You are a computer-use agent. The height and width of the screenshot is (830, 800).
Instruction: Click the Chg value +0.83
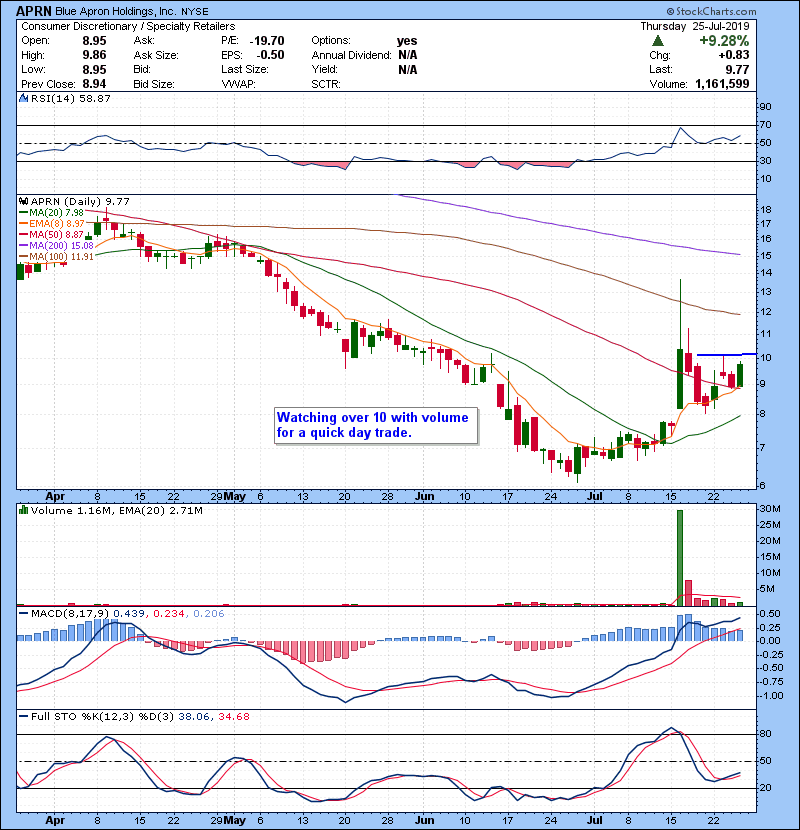[x=734, y=55]
